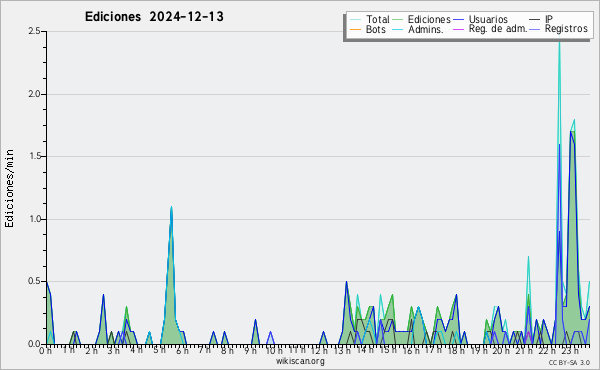Click the orange Bots legend color line

click(x=355, y=29)
